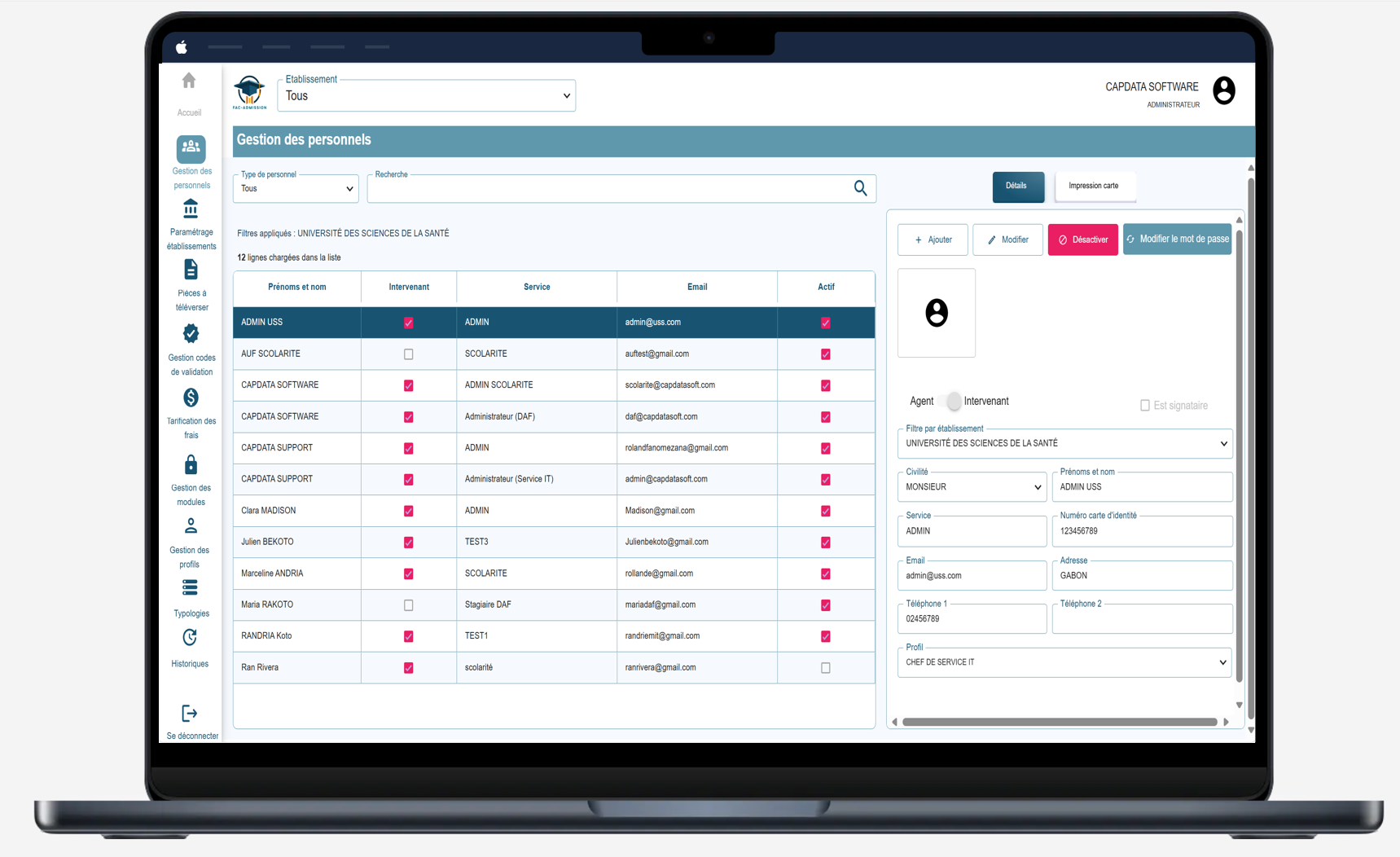Toggle the Agent/Intervenant switch

click(x=950, y=402)
